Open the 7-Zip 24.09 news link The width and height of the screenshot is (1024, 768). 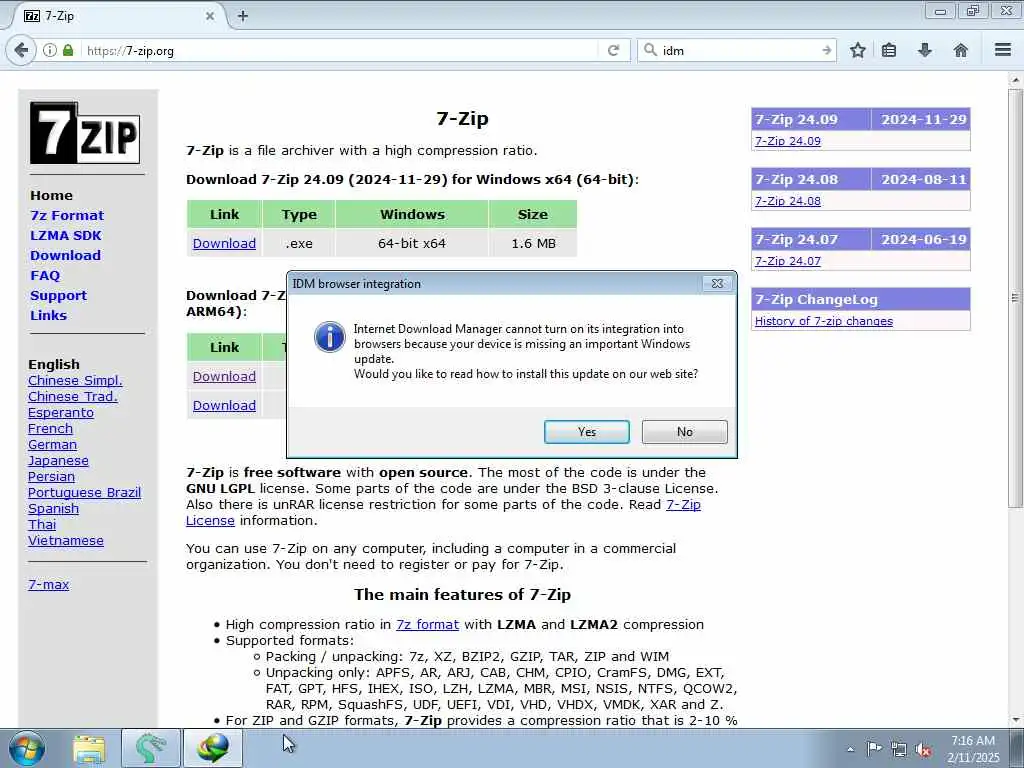pos(788,141)
